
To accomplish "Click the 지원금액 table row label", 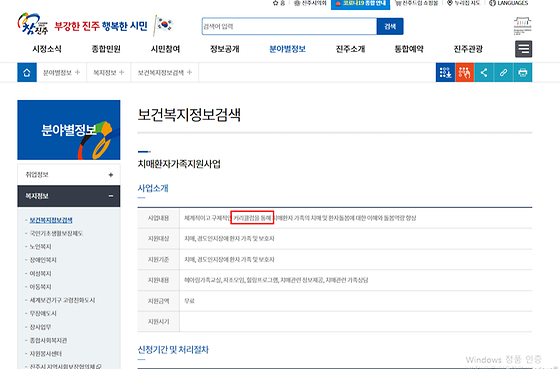I will pyautogui.click(x=159, y=301).
